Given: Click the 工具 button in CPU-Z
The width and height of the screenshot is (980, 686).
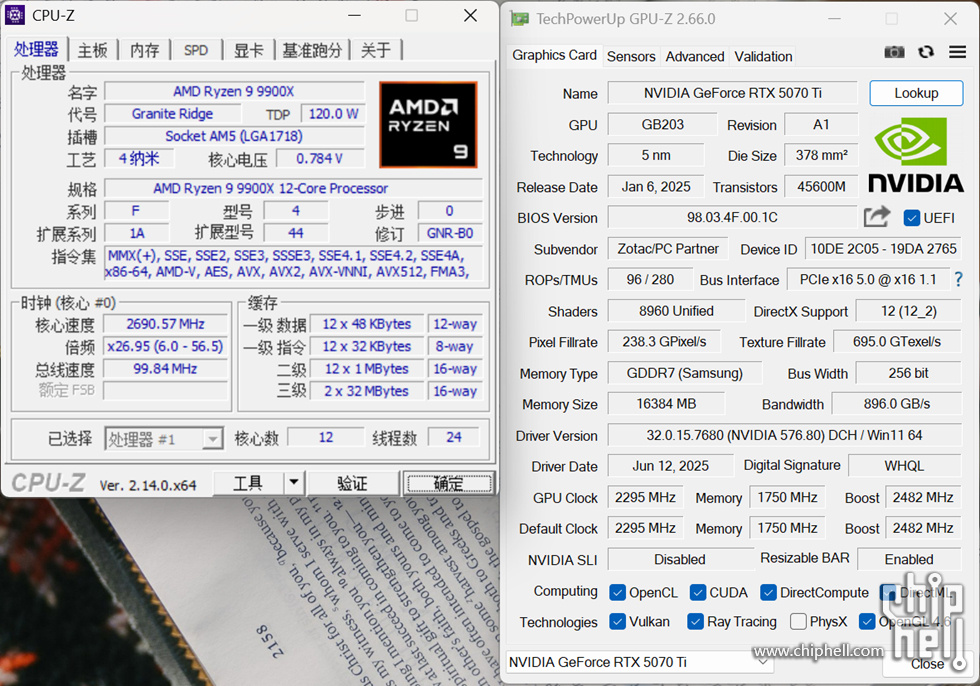Looking at the screenshot, I should [249, 483].
